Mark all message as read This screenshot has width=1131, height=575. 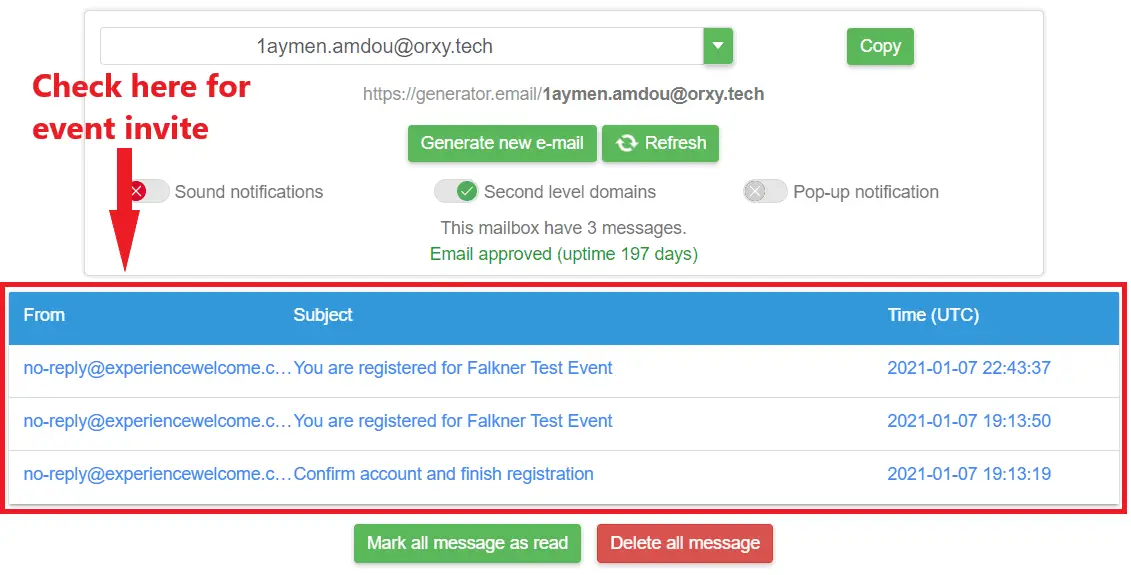coord(467,543)
